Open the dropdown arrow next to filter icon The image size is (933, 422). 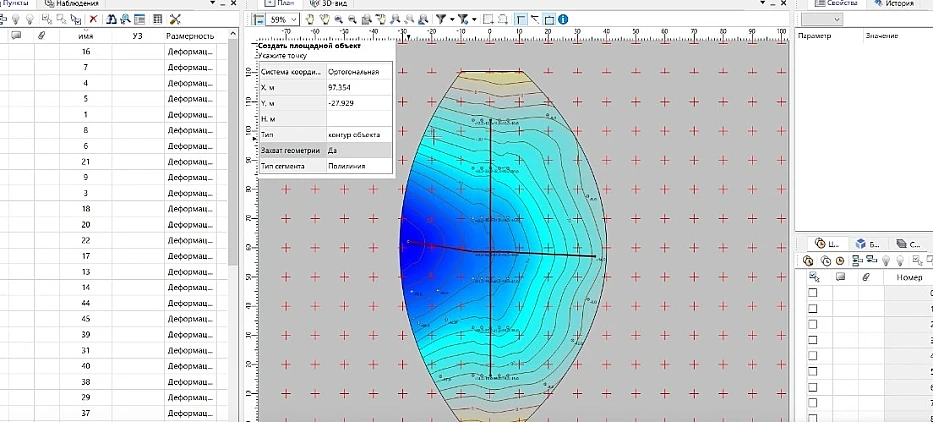pyautogui.click(x=451, y=19)
